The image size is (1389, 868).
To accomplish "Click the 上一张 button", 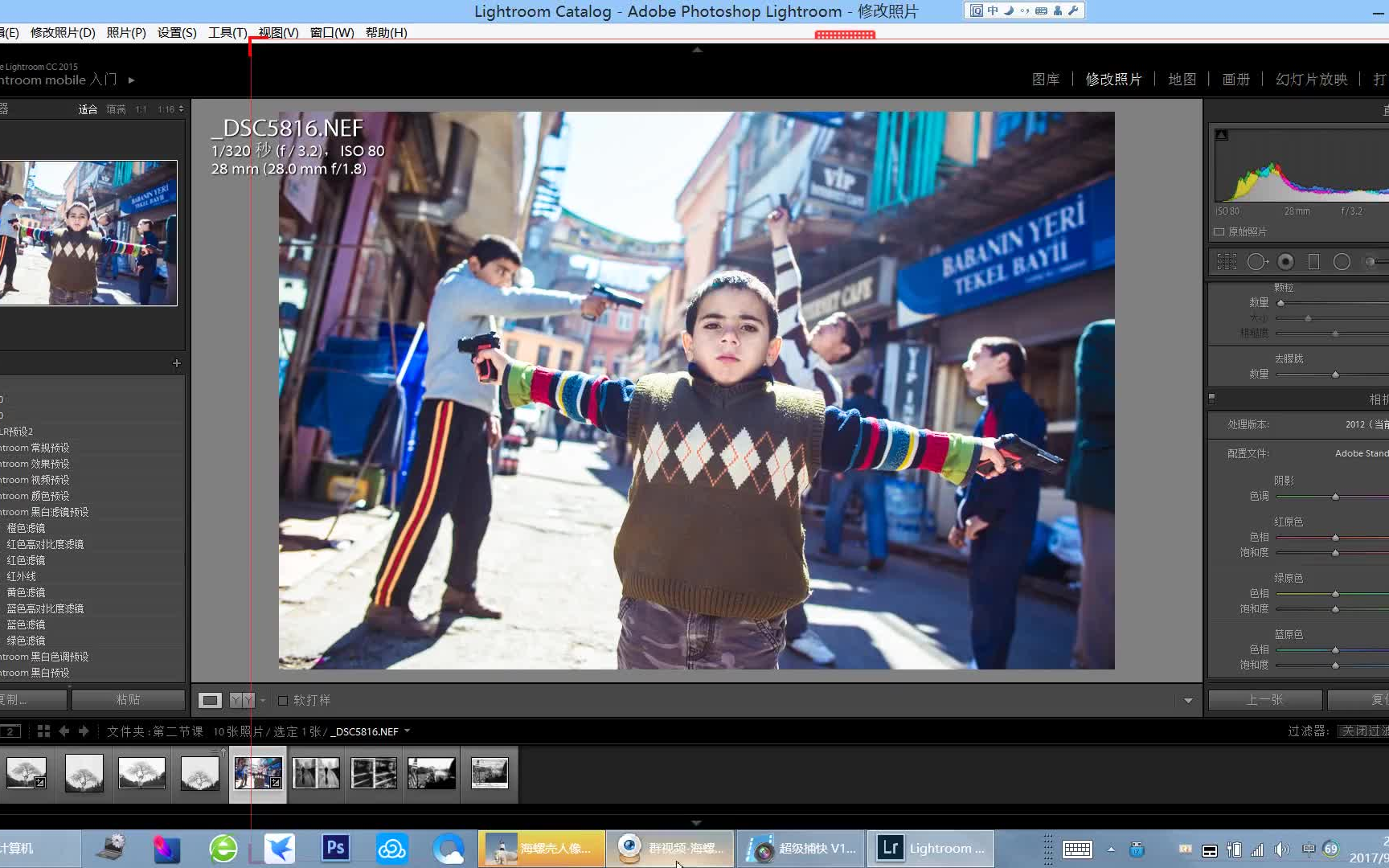I will click(x=1264, y=700).
